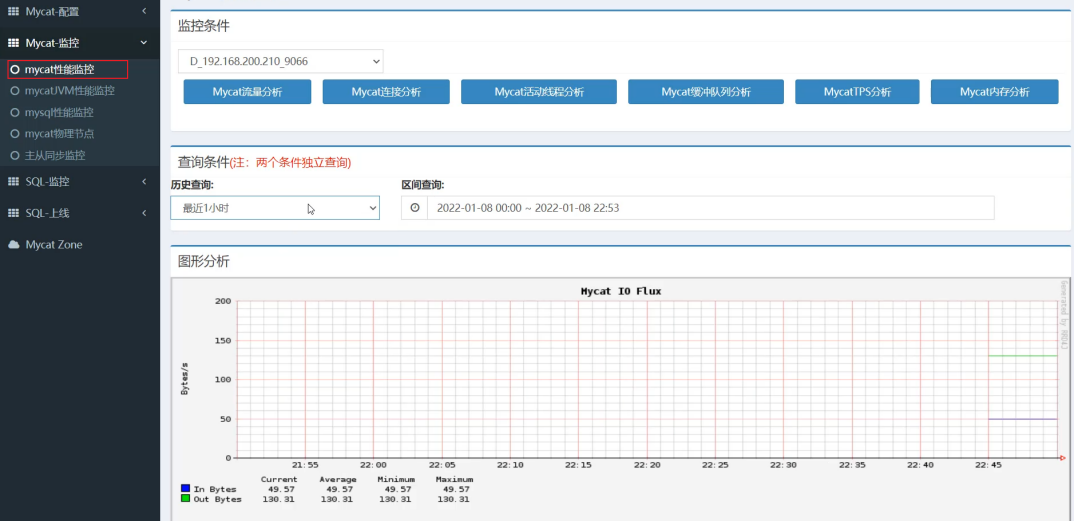Click the Mycat流量分析 button

point(247,92)
